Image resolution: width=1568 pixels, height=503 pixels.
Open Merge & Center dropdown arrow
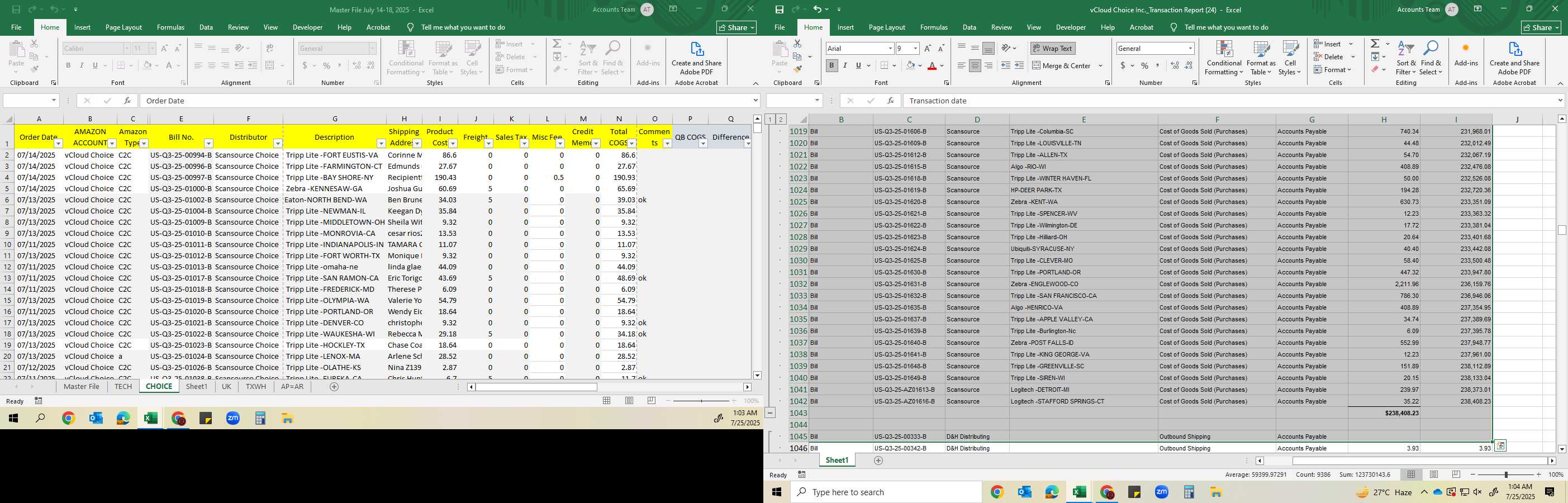coord(1100,66)
